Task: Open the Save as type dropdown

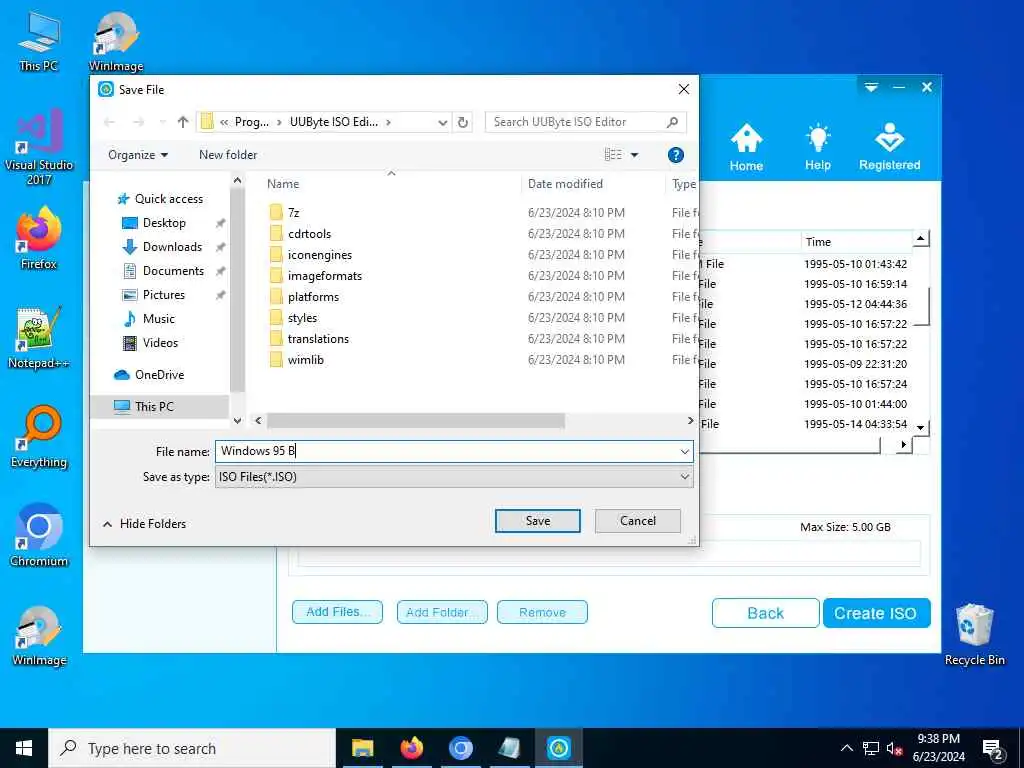Action: [x=684, y=477]
